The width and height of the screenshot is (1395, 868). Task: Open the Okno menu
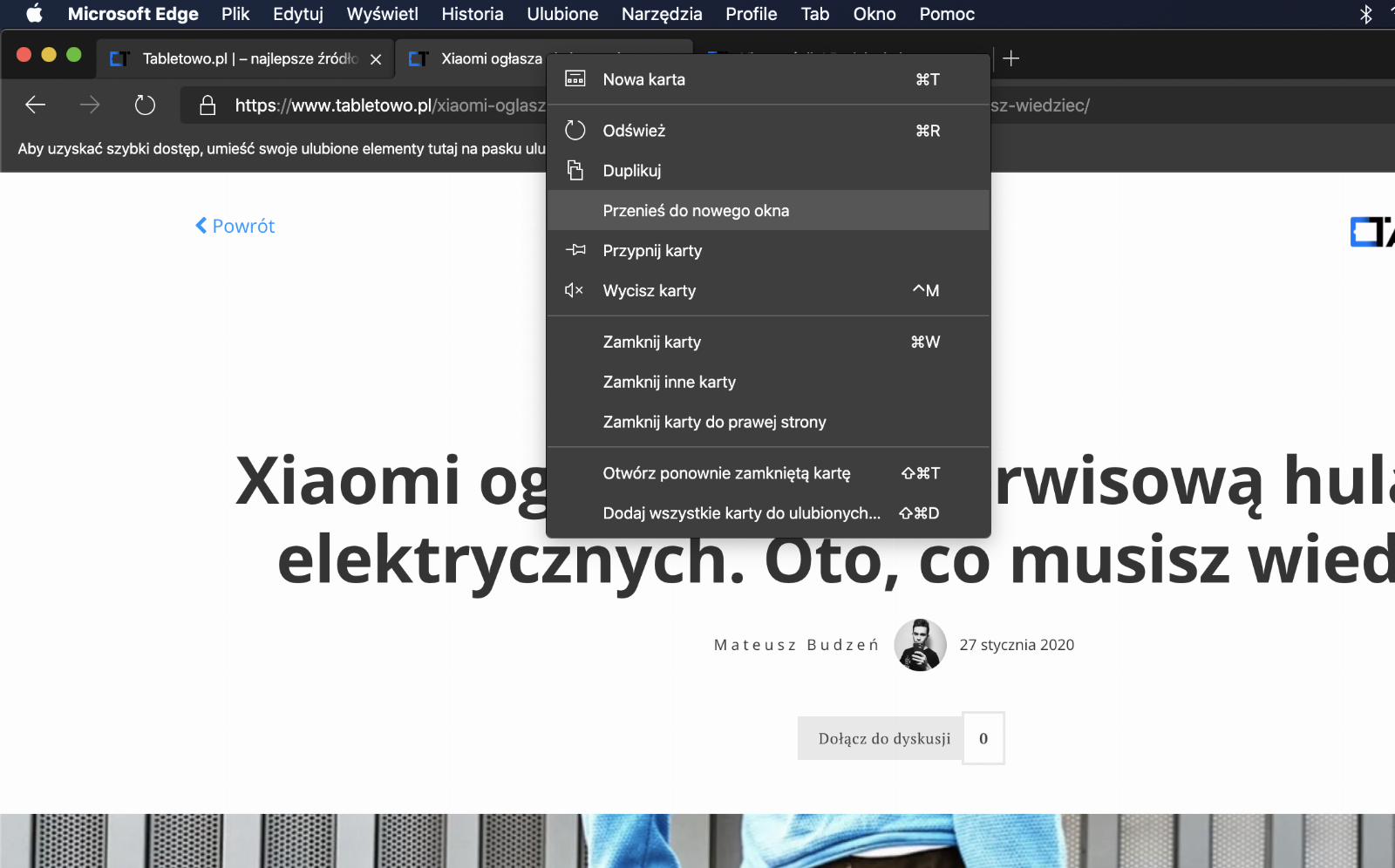point(874,14)
